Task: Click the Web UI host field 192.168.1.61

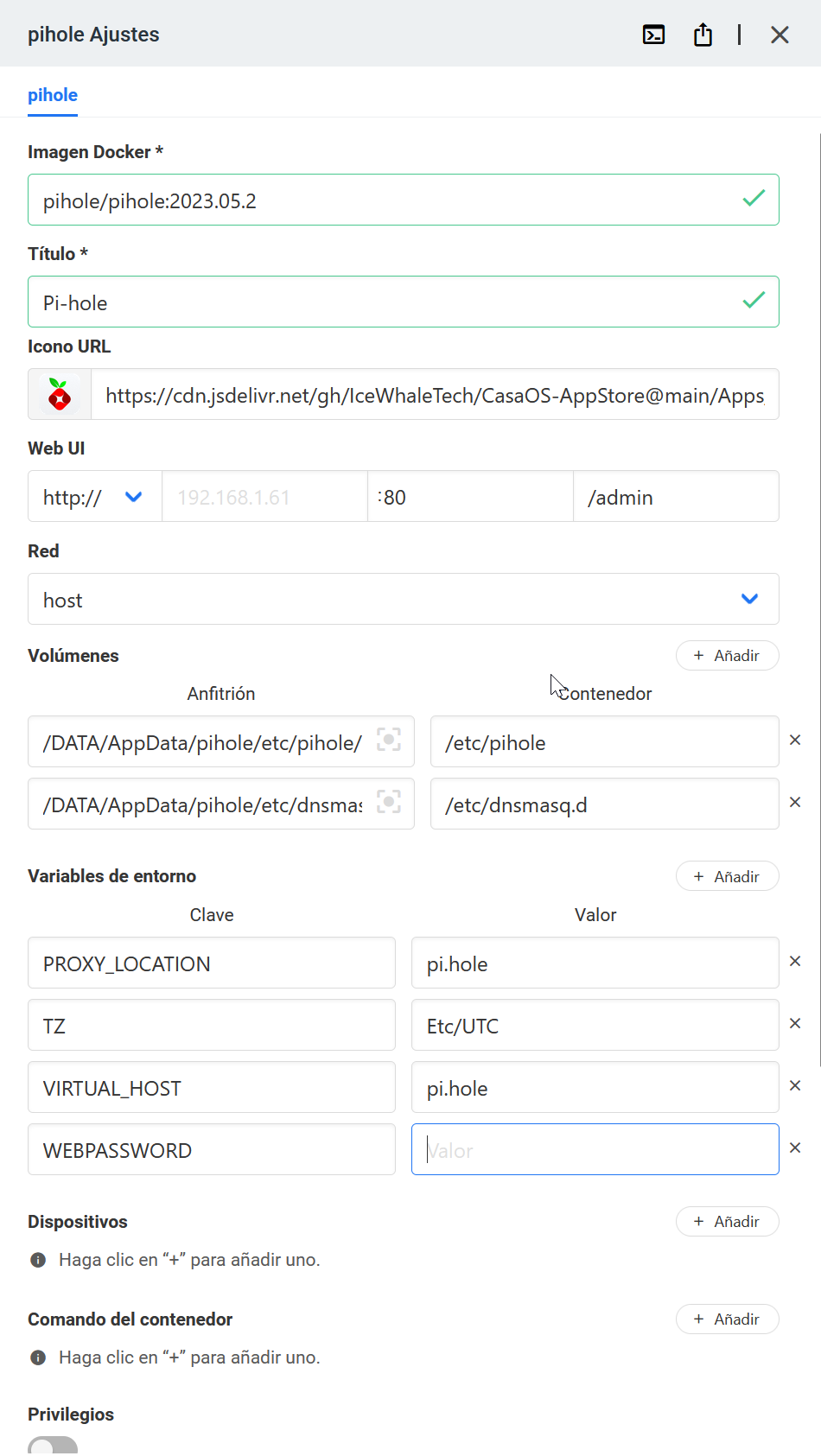Action: 264,497
